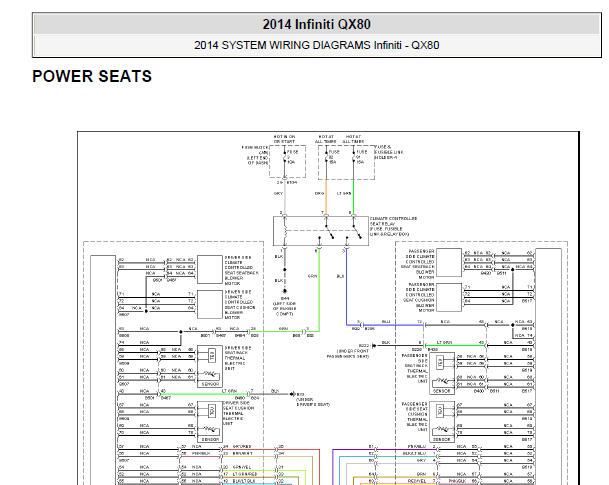Viewport: 609px width, 485px height.
Task: Click passenger side seat cushion blower motor box
Action: tap(449, 297)
